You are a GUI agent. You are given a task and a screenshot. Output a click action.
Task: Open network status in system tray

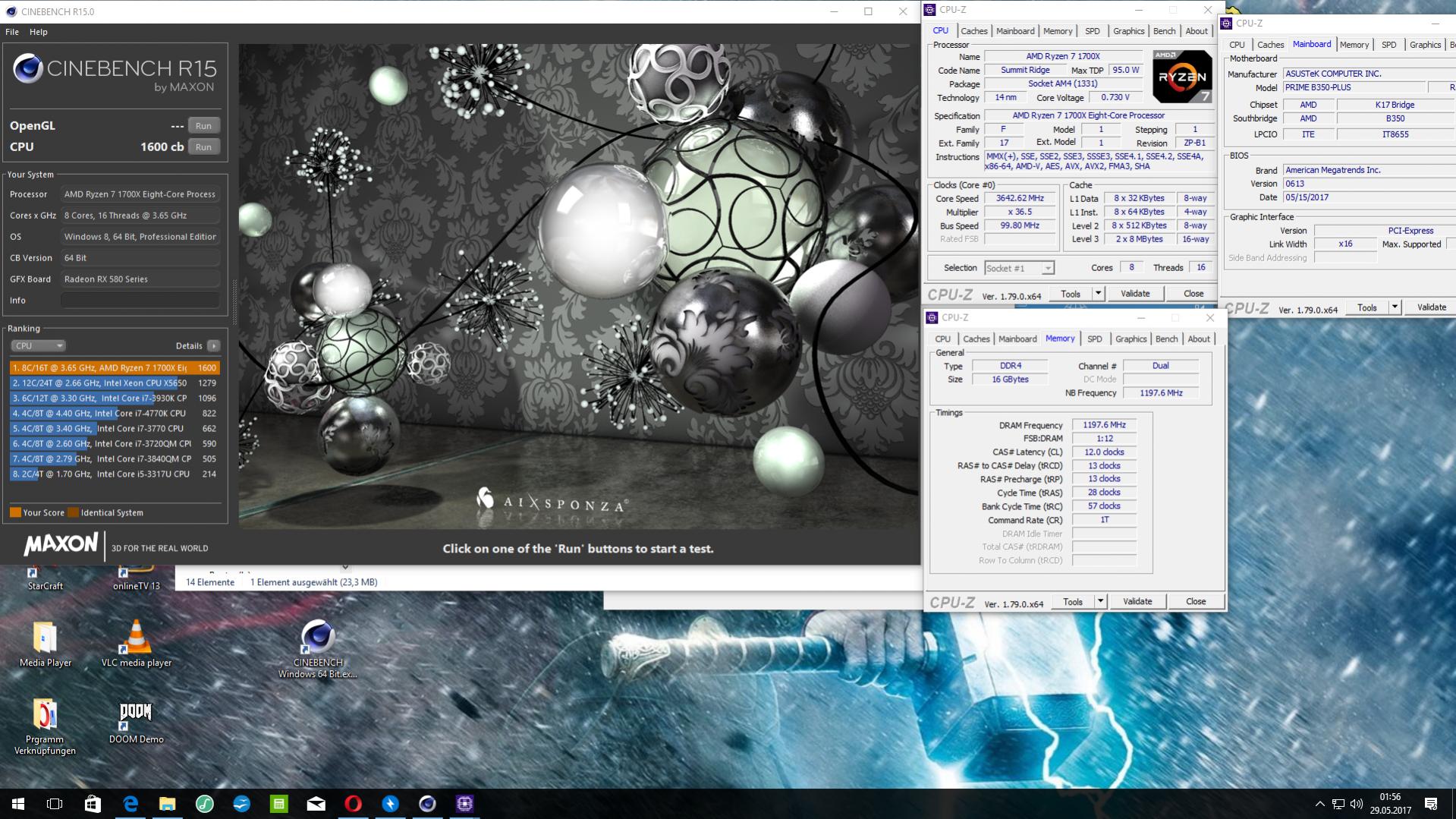pos(1338,804)
